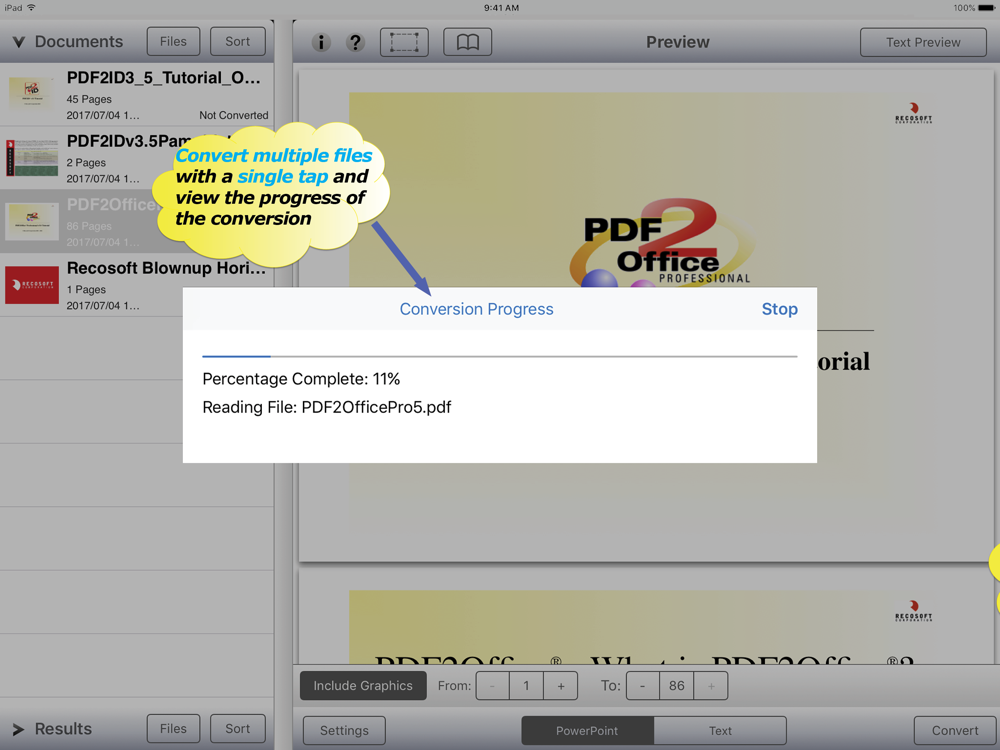Stop the conversion in progress
The image size is (1000, 750).
click(779, 309)
